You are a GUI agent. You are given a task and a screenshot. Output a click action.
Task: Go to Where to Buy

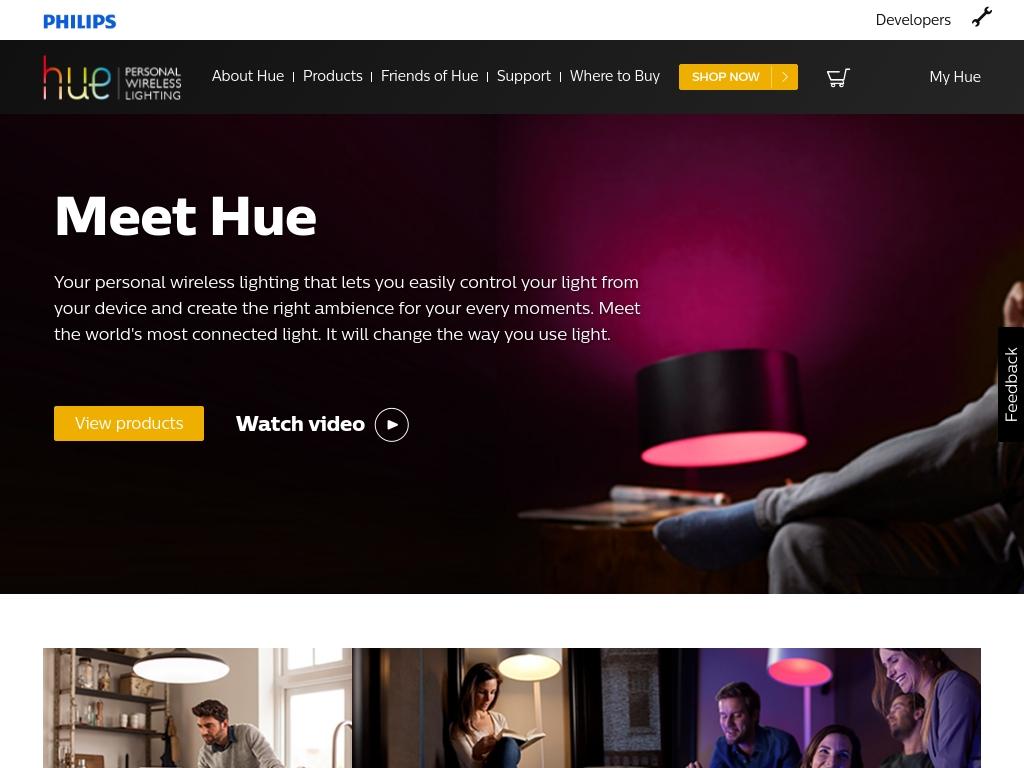(x=615, y=76)
